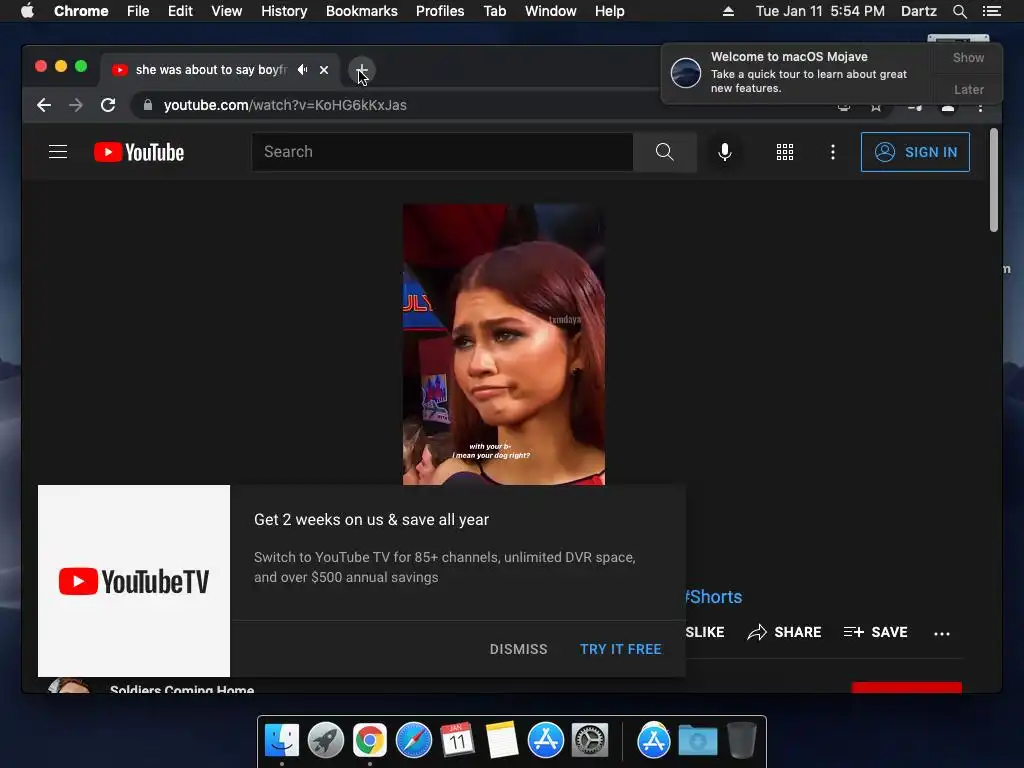
Task: Share the video with the SHARE button
Action: [x=784, y=632]
